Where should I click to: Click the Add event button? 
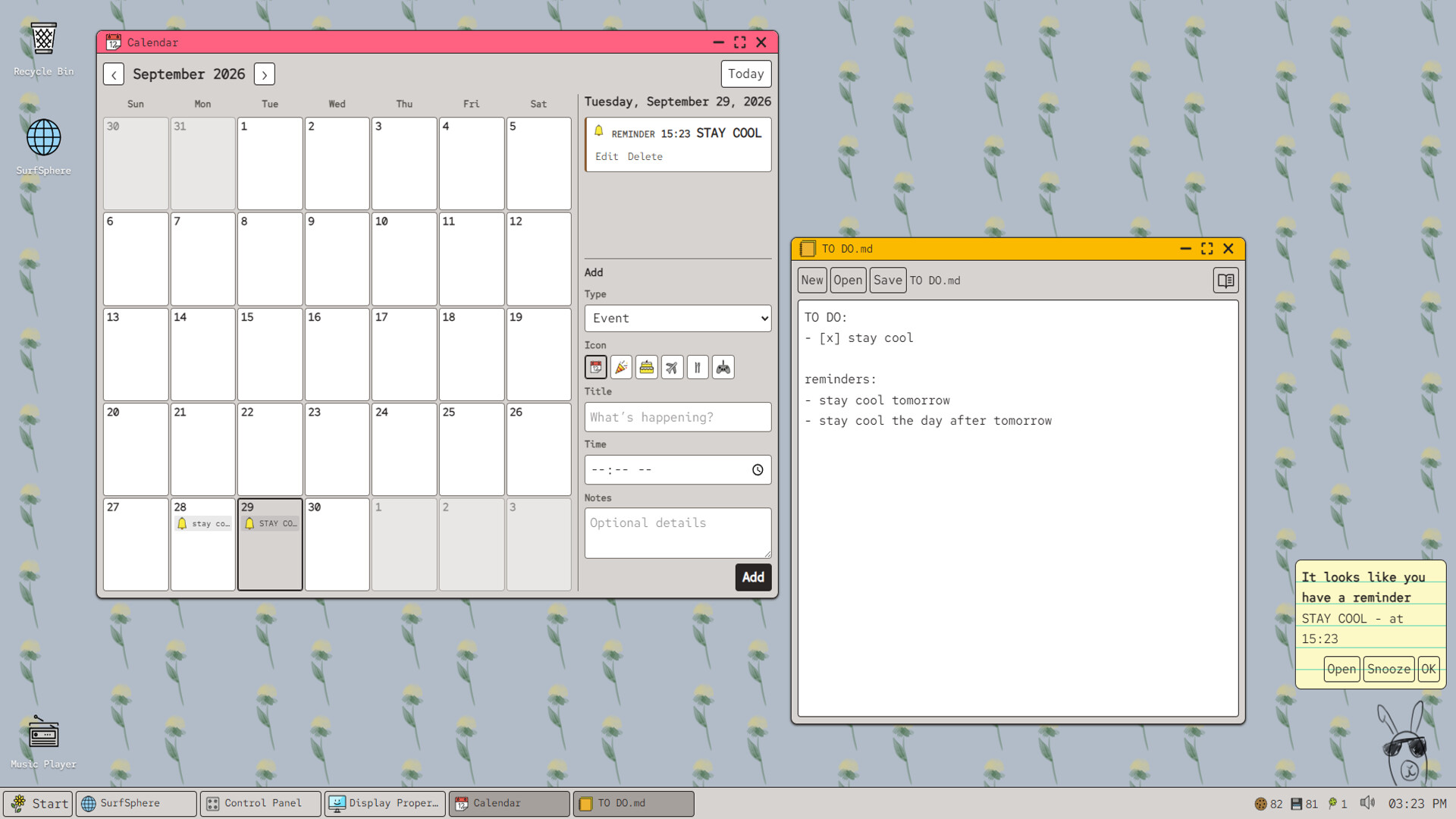click(753, 577)
